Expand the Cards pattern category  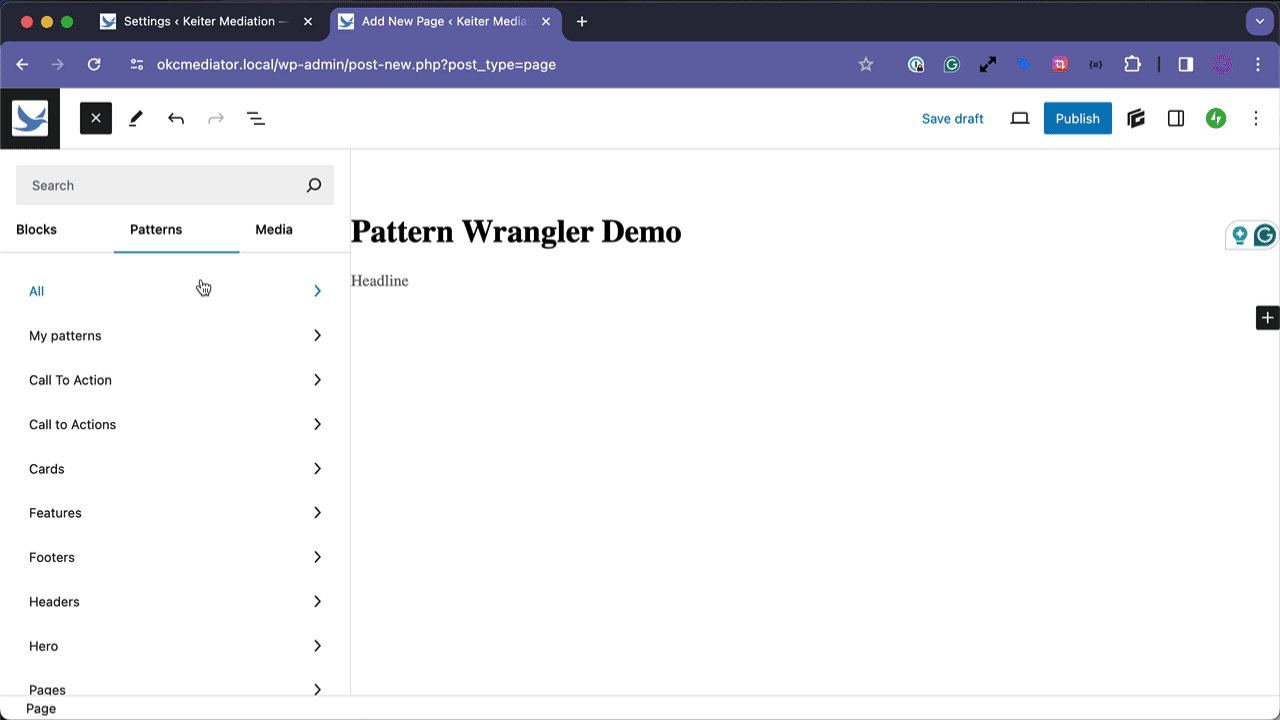[175, 469]
